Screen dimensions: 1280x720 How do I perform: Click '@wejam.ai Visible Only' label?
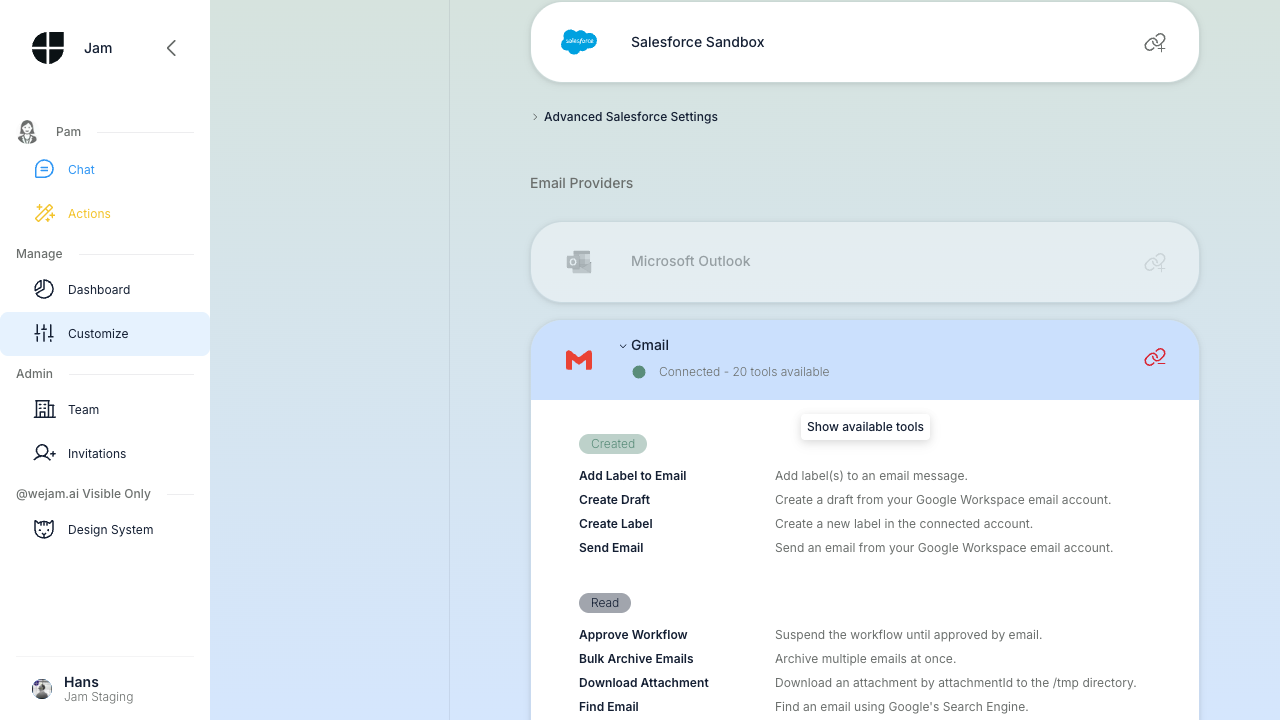coord(83,494)
